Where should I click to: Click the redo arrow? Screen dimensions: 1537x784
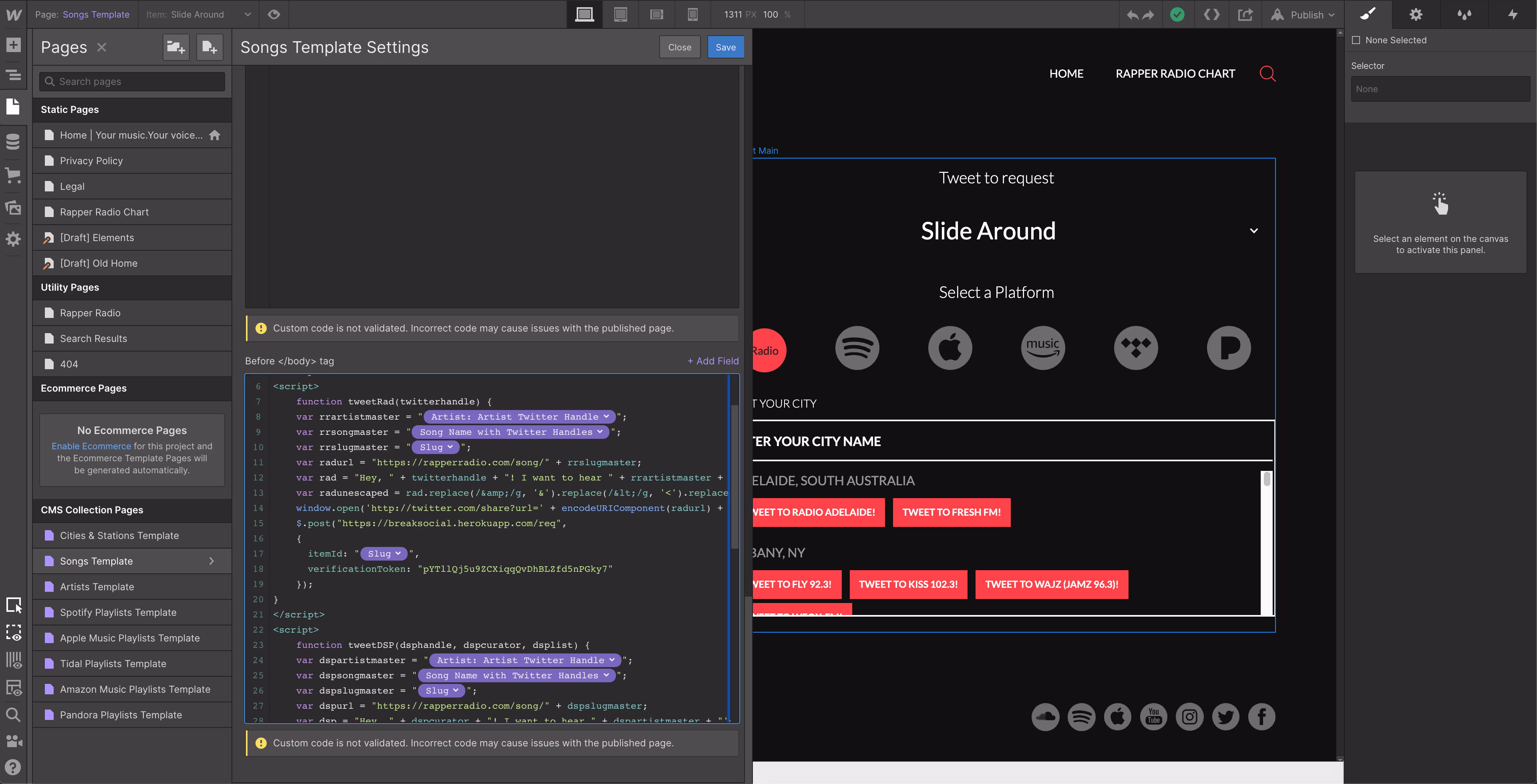click(1148, 15)
